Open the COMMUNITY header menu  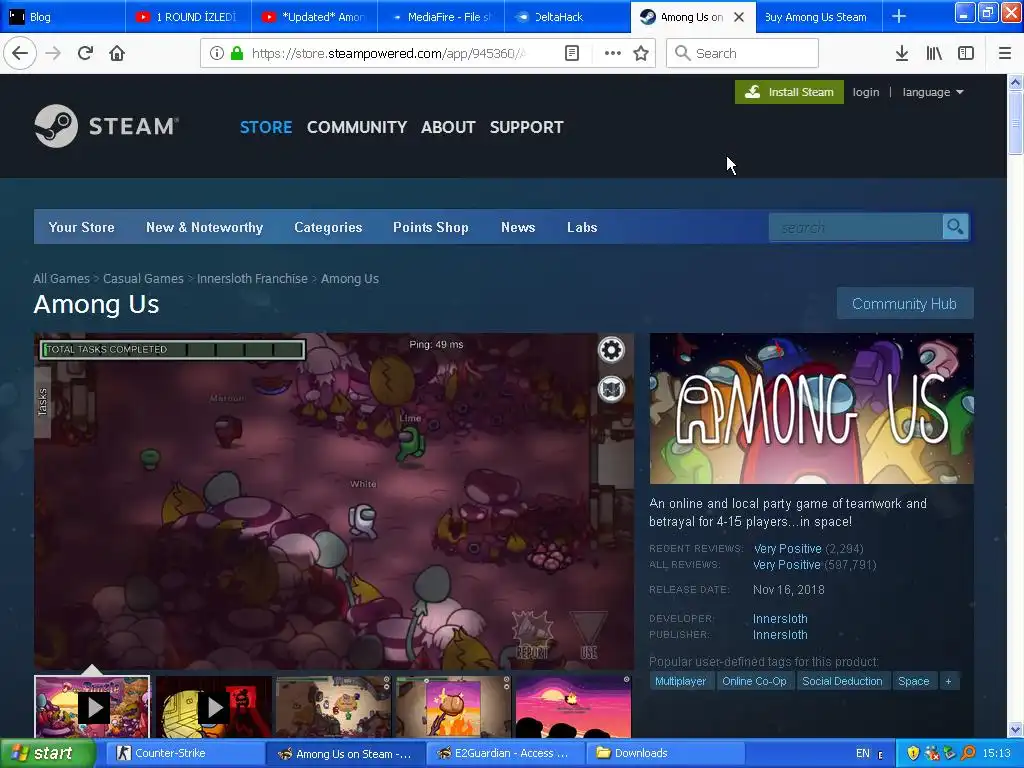click(x=357, y=127)
